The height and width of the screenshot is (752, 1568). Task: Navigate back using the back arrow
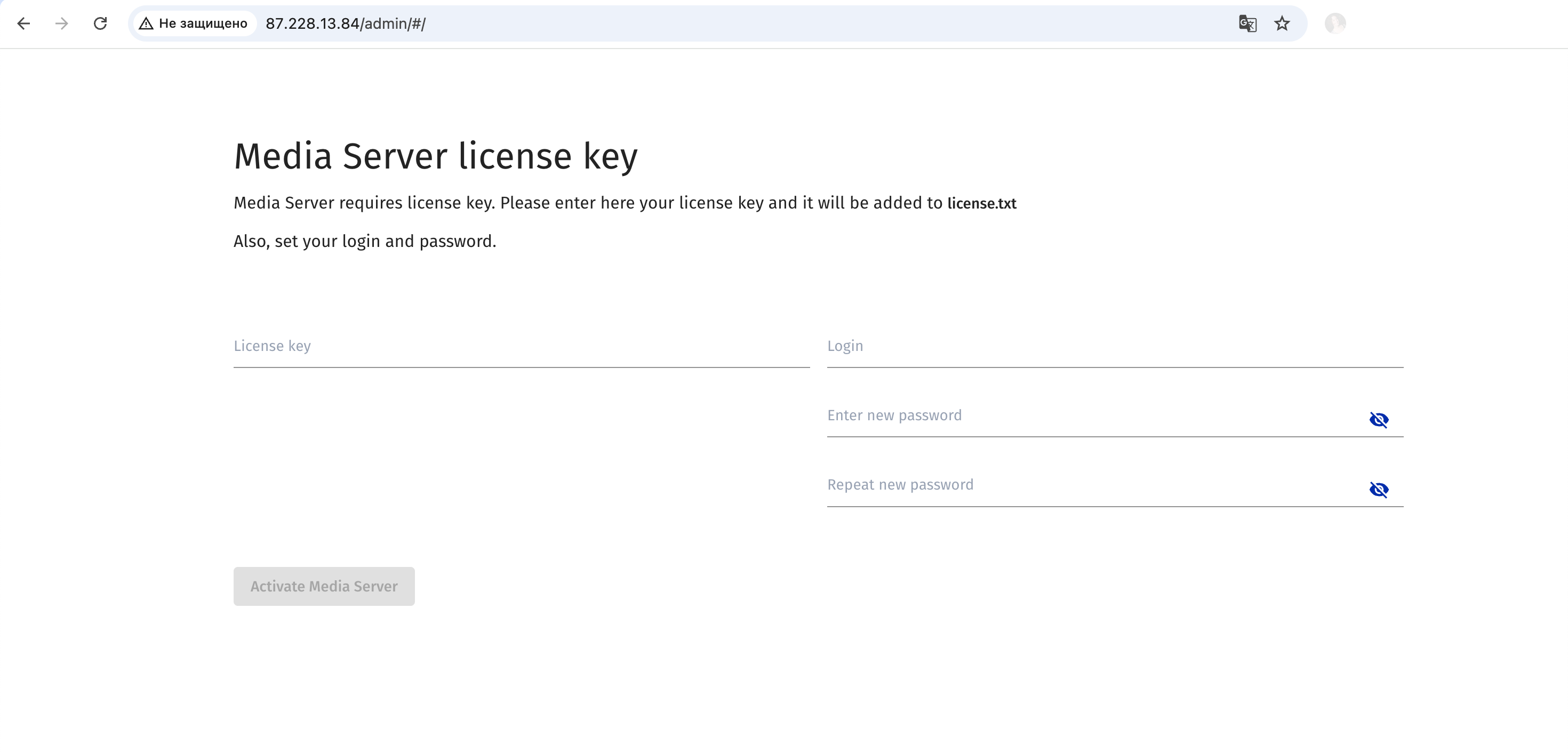24,23
